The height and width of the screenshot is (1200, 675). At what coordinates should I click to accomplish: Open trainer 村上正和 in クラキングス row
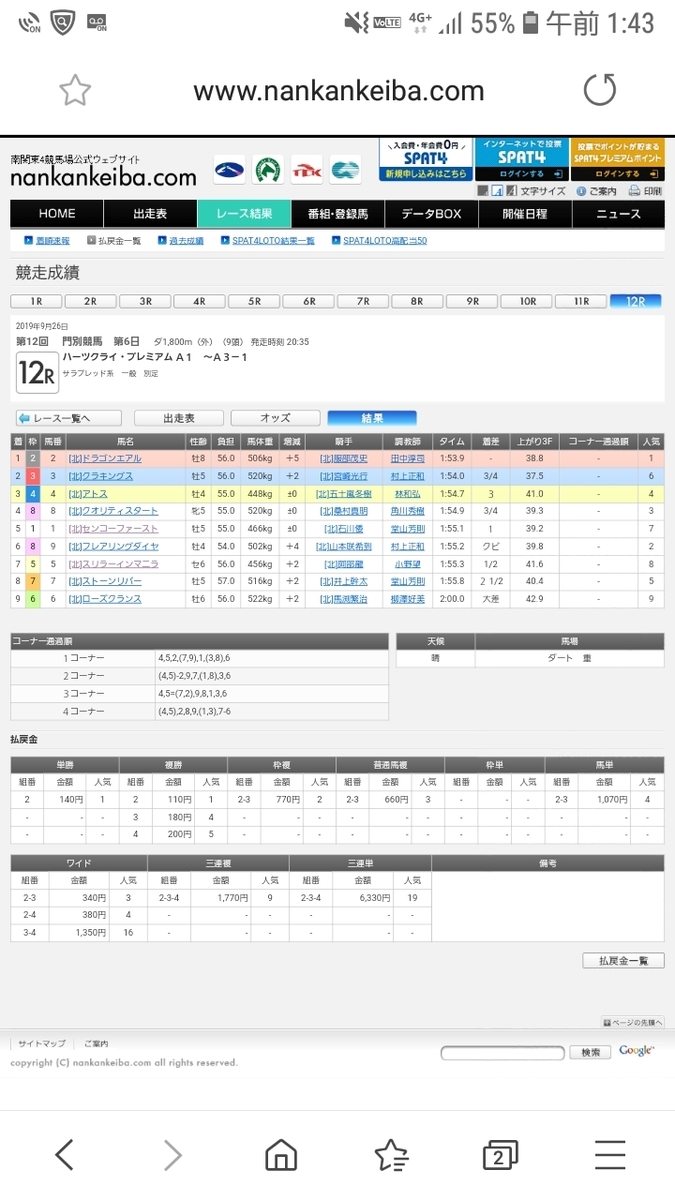[x=409, y=476]
